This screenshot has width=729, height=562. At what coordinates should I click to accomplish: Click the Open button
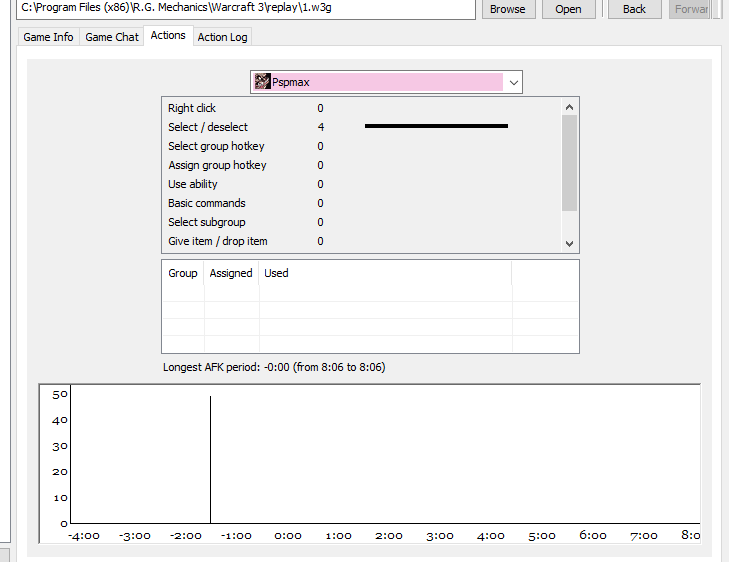[568, 9]
